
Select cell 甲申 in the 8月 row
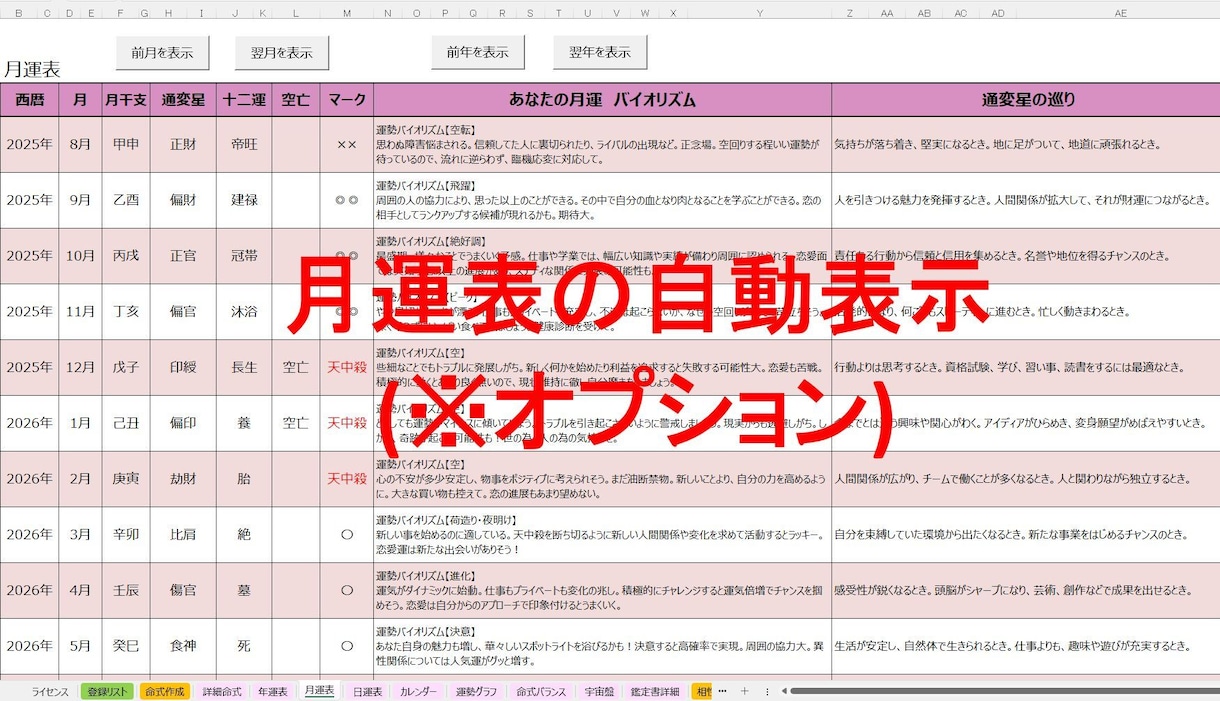[126, 144]
